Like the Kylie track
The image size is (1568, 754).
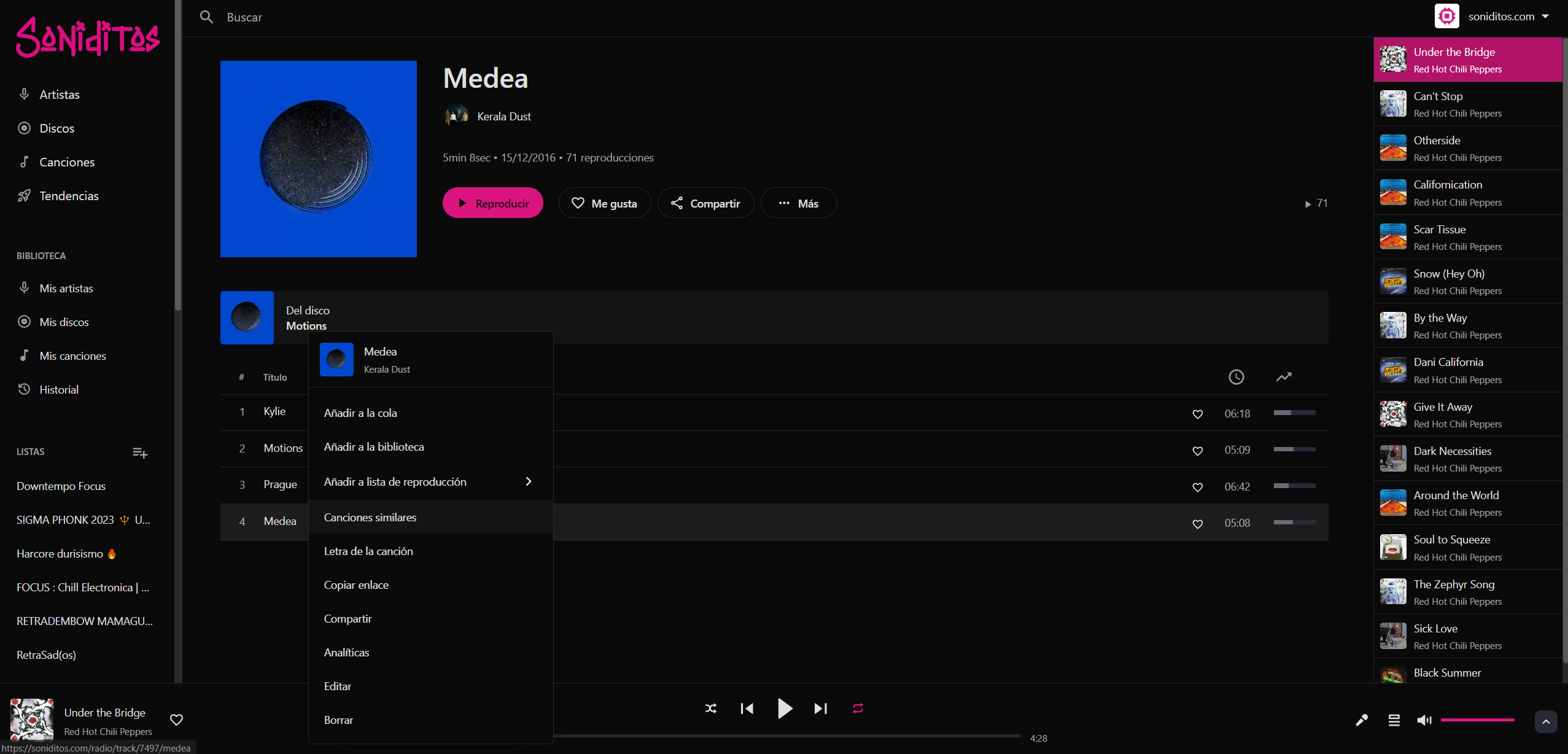[1197, 414]
